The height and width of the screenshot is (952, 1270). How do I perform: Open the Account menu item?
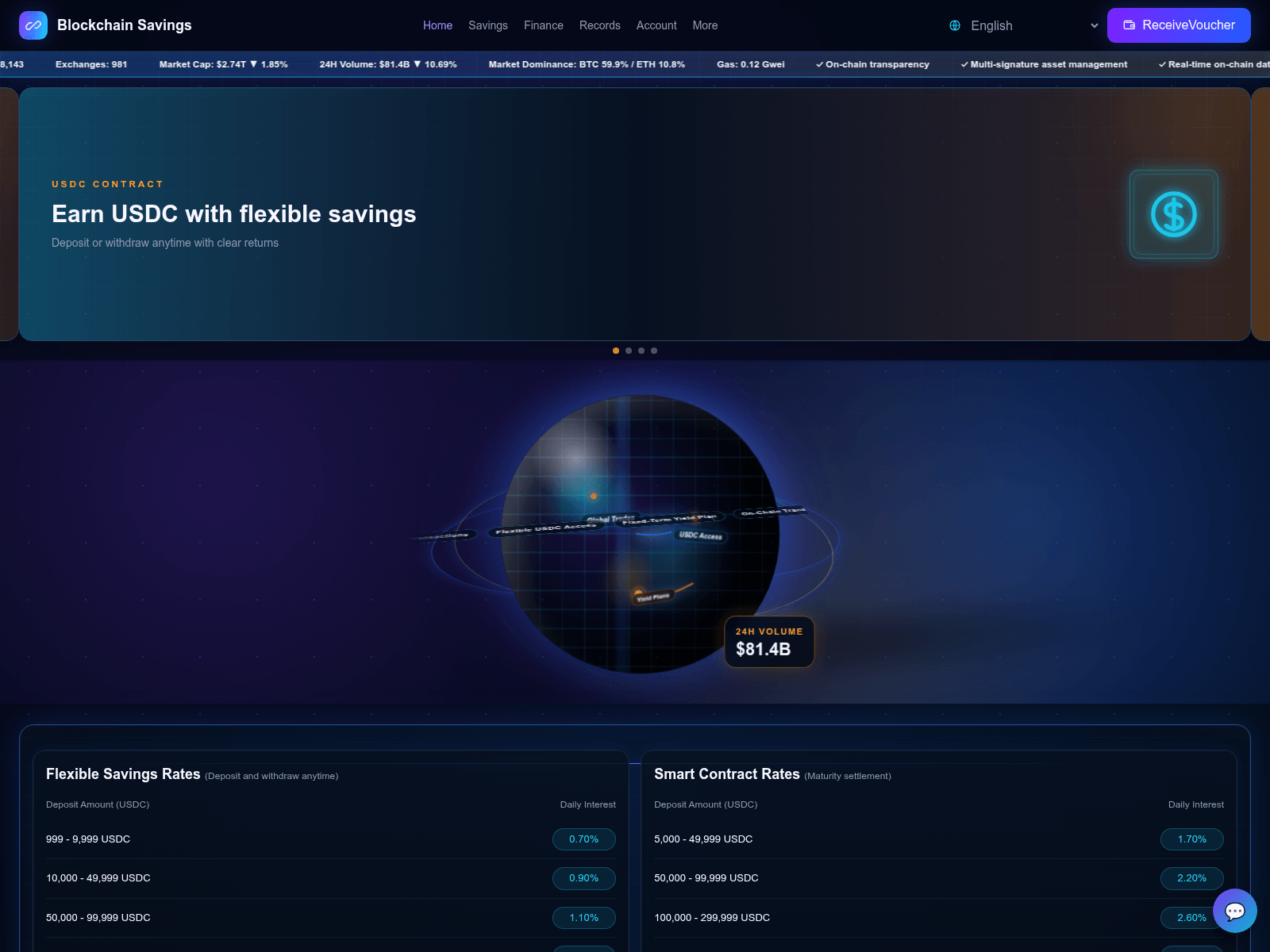coord(656,25)
